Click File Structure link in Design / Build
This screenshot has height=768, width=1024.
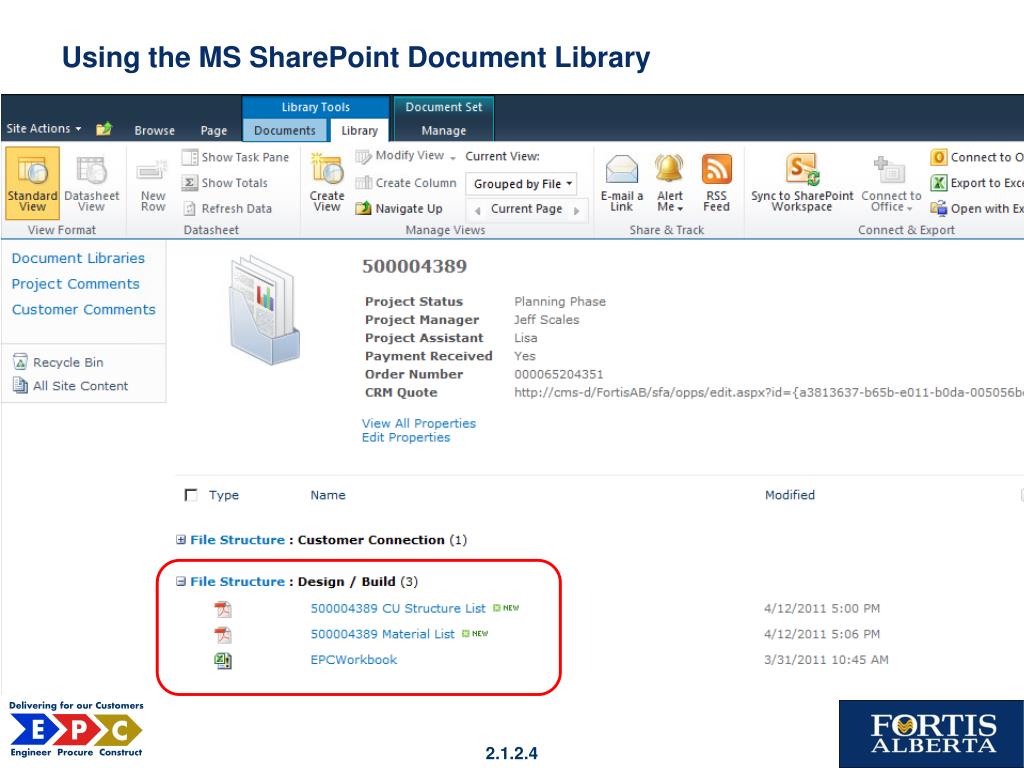point(237,581)
